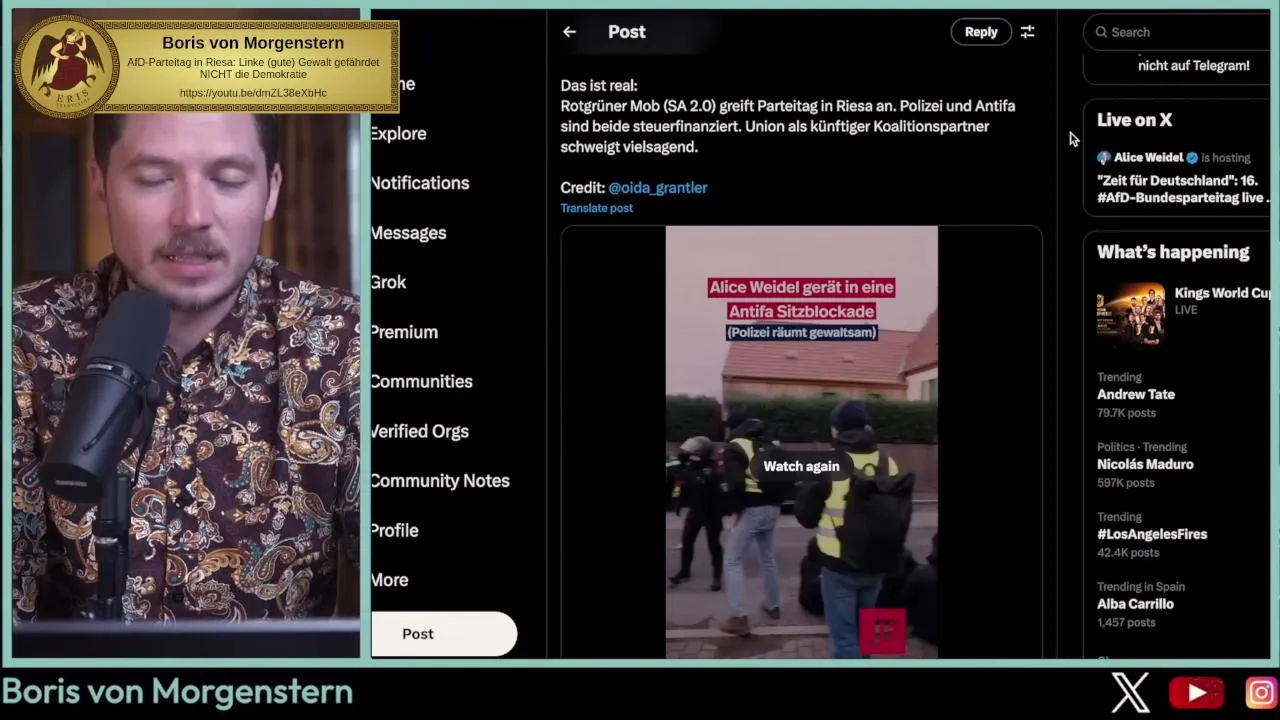Image resolution: width=1280 pixels, height=720 pixels.
Task: Expand the More sidebar item
Action: tap(389, 580)
